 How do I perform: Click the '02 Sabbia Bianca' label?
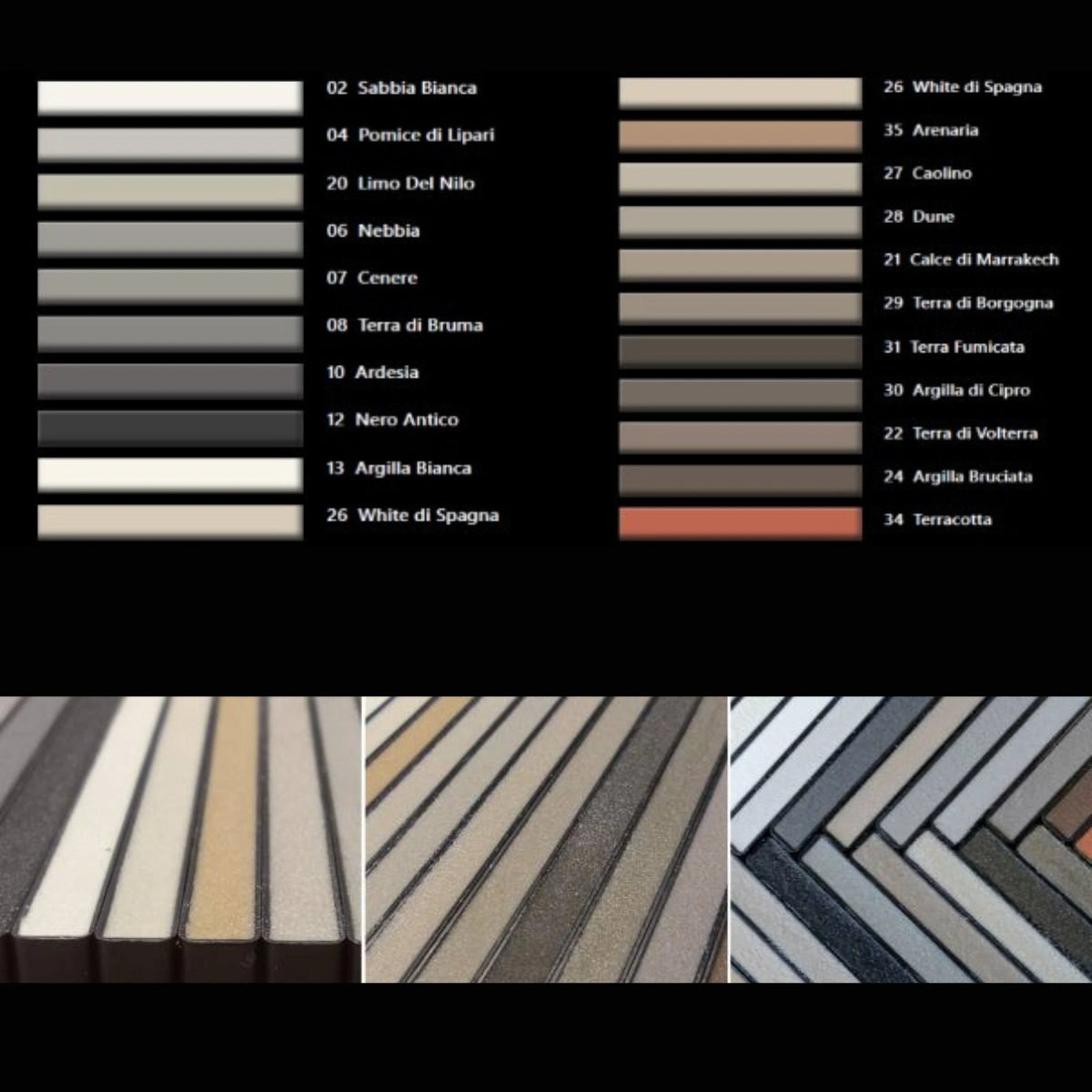tap(401, 88)
